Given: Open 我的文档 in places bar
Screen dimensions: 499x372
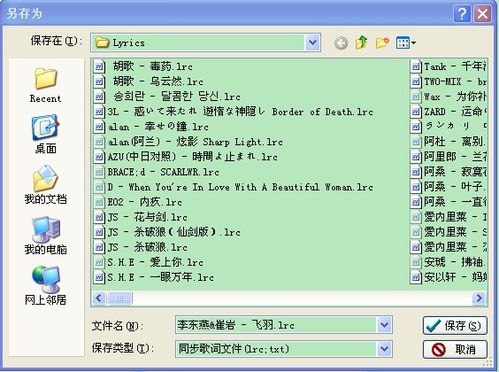Looking at the screenshot, I should pyautogui.click(x=45, y=185).
